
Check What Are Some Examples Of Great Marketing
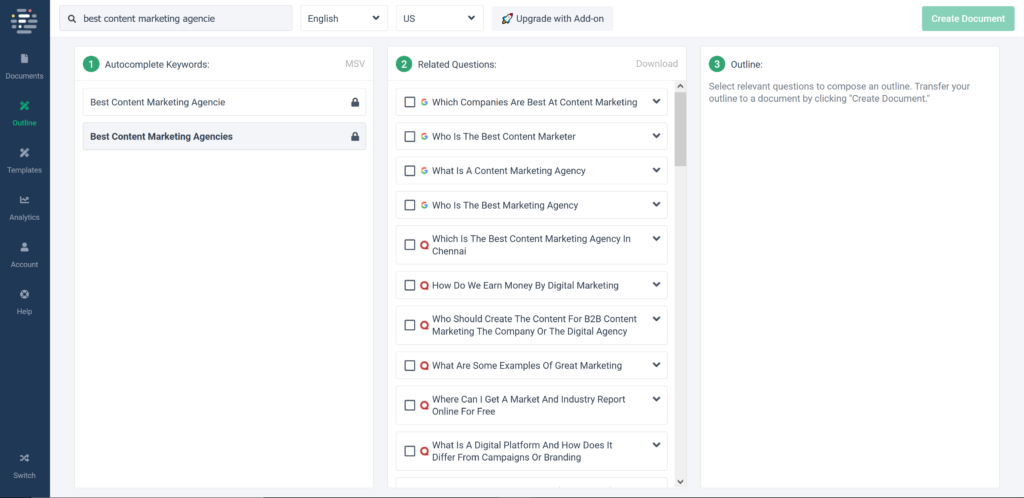point(409,366)
